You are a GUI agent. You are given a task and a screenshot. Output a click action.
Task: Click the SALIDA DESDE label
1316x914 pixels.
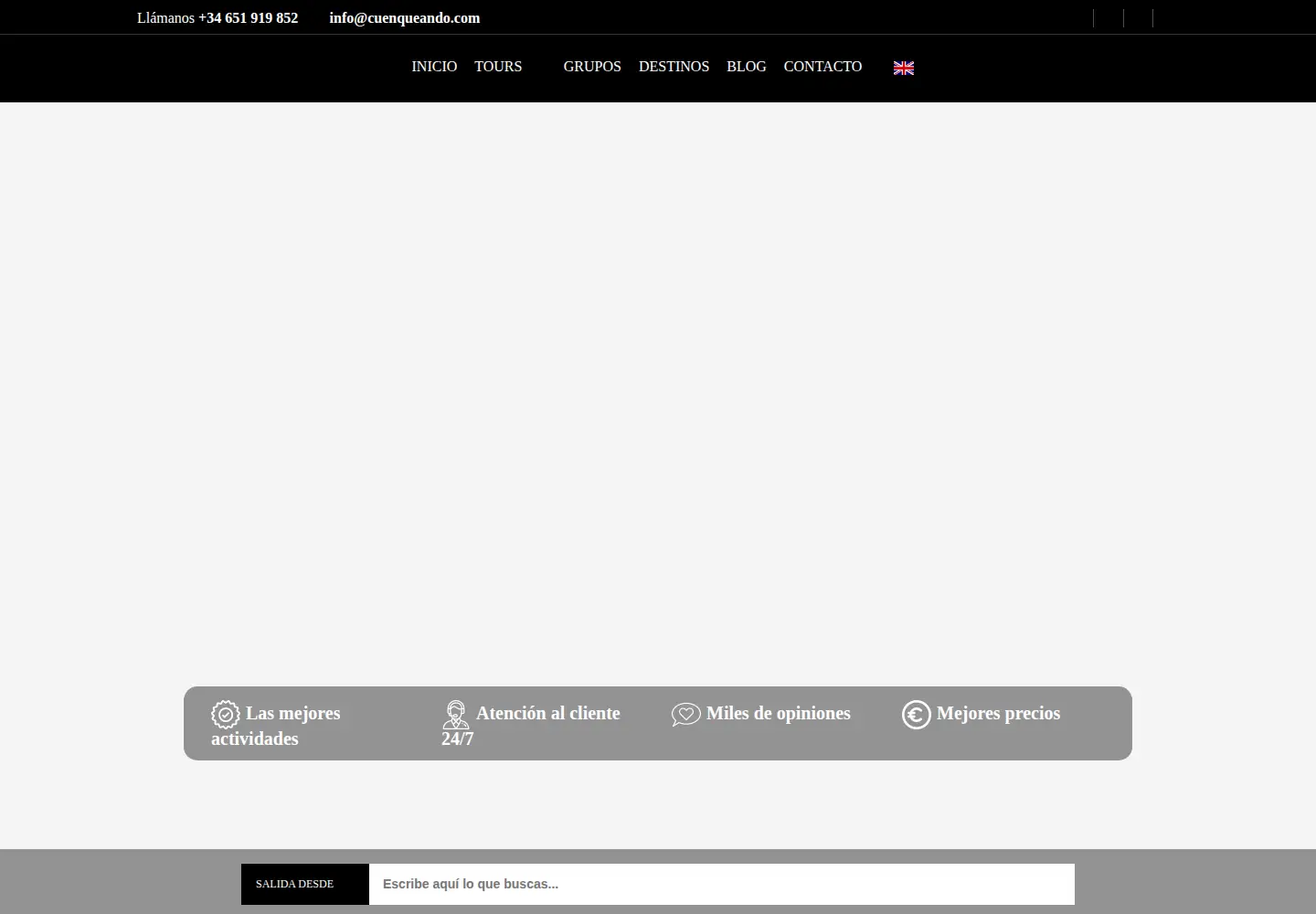295,884
